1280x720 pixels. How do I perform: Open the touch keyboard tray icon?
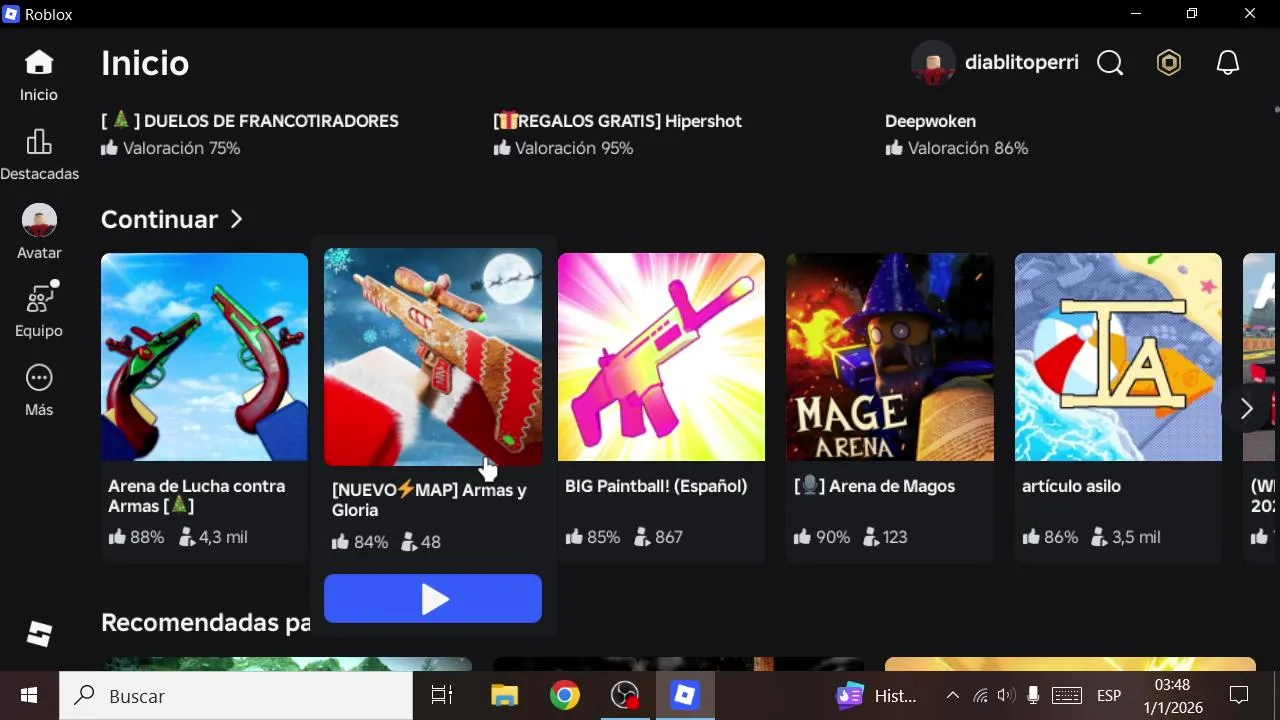coord(1067,696)
